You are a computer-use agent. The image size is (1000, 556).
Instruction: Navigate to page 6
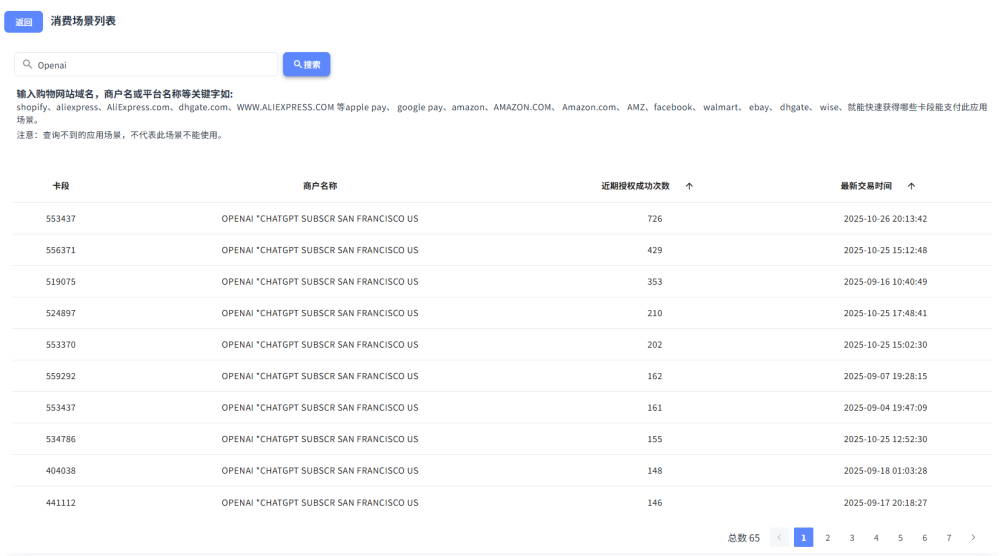coord(925,538)
